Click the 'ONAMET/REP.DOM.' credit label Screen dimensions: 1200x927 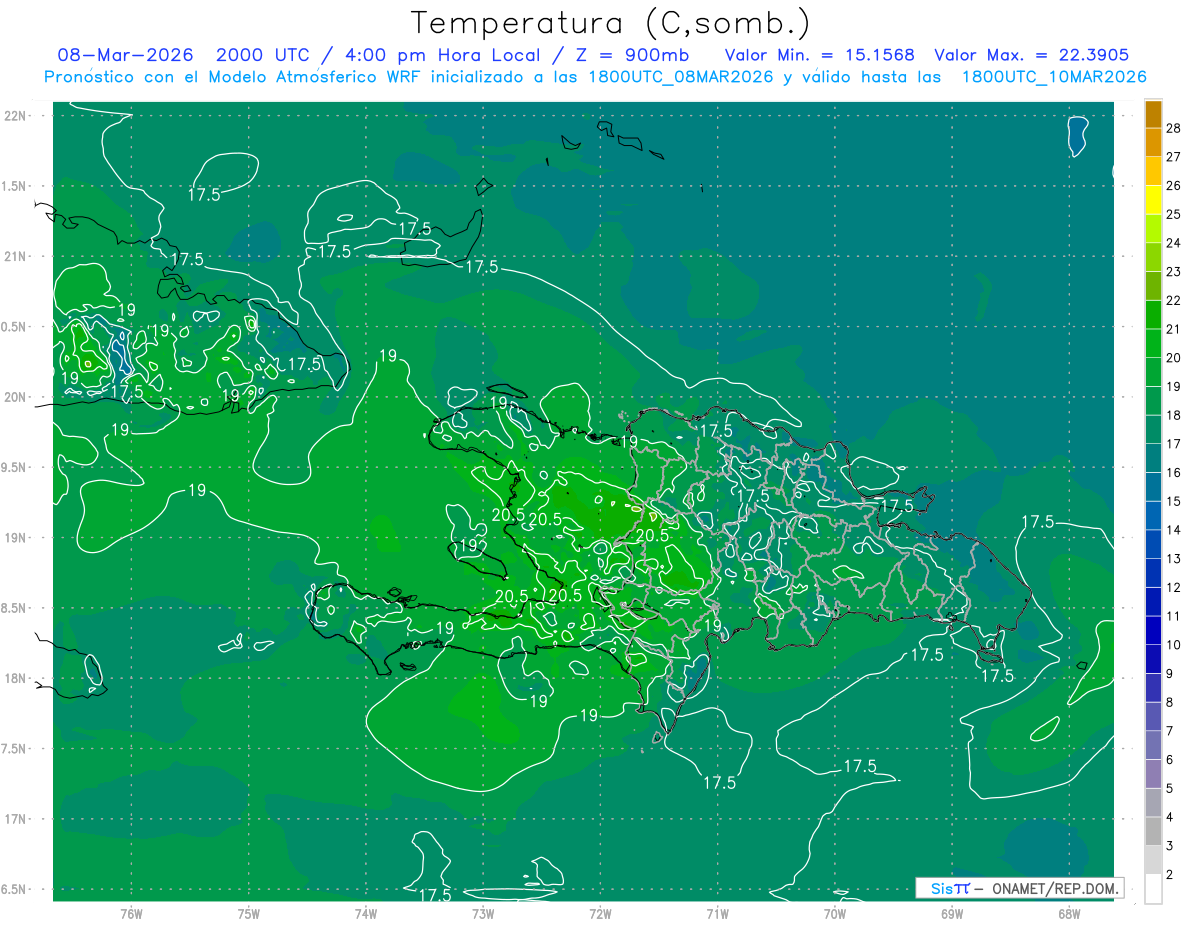pyautogui.click(x=1054, y=888)
